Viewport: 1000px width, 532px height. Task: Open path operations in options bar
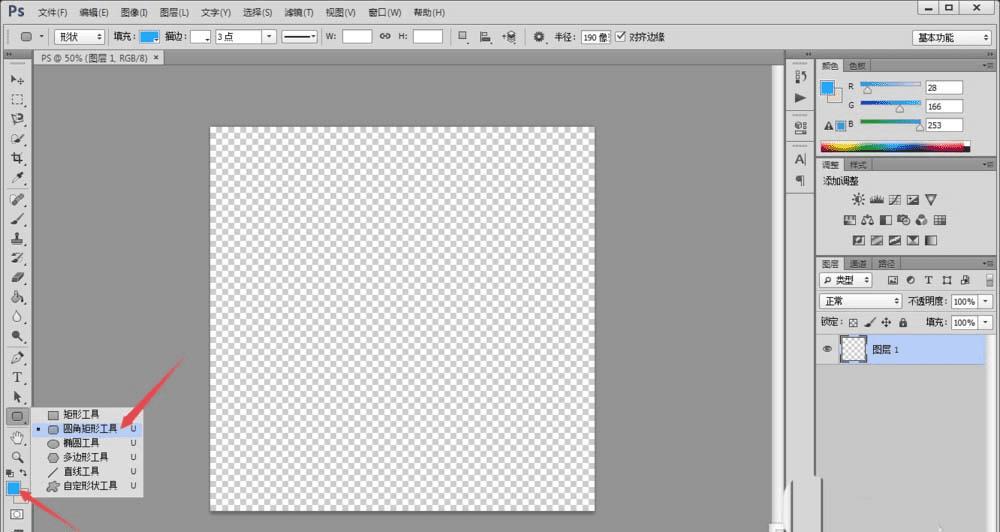(464, 37)
